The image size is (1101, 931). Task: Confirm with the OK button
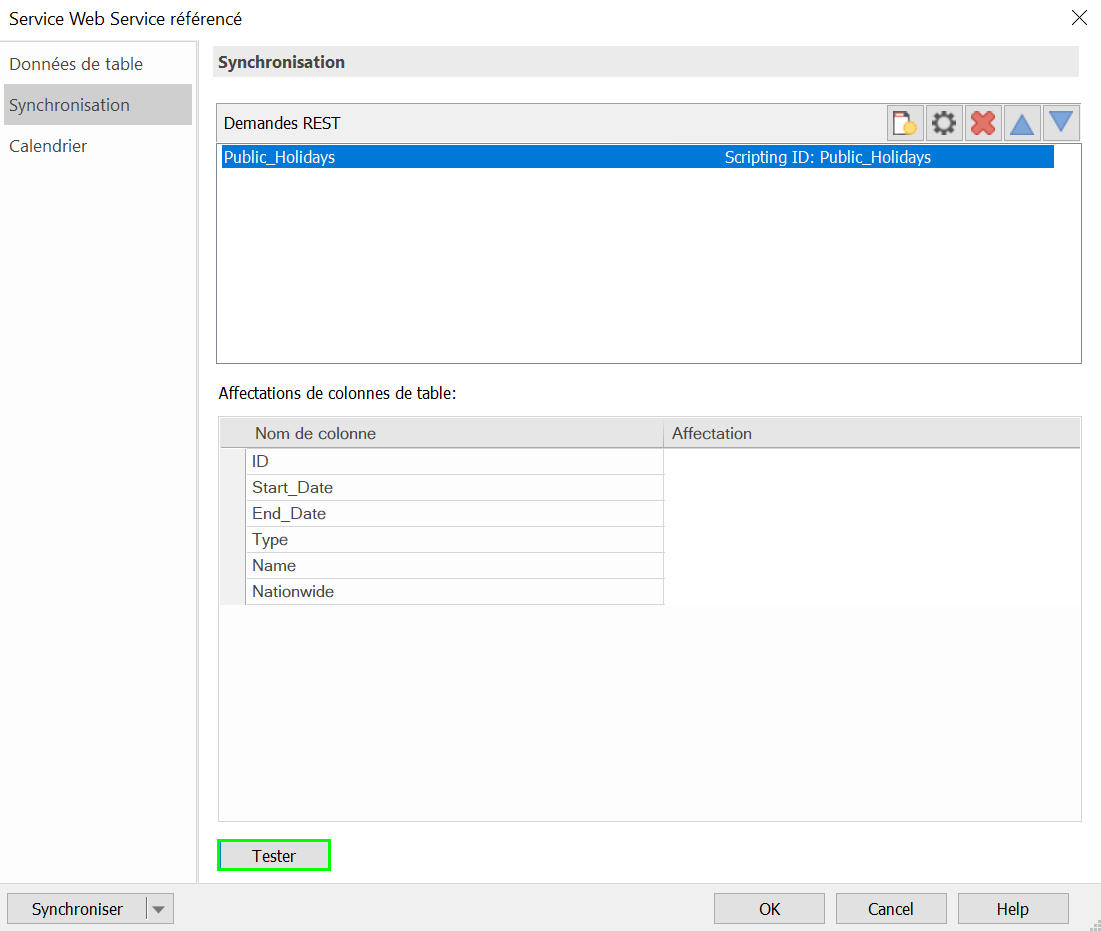coord(769,909)
